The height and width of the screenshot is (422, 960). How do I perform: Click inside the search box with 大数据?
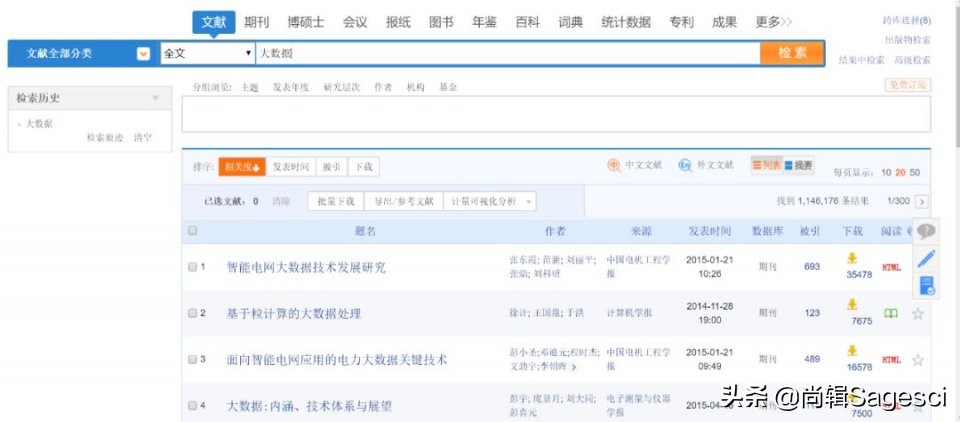click(x=508, y=53)
